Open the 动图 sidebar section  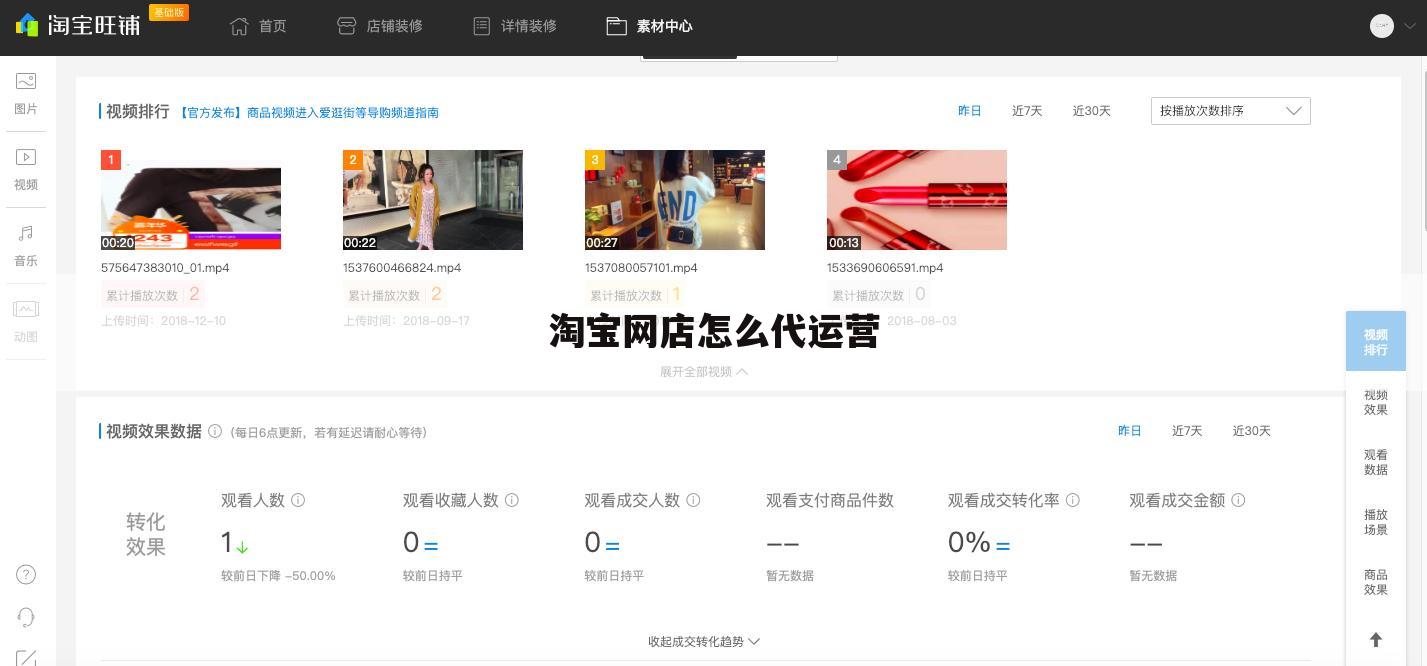[x=26, y=322]
